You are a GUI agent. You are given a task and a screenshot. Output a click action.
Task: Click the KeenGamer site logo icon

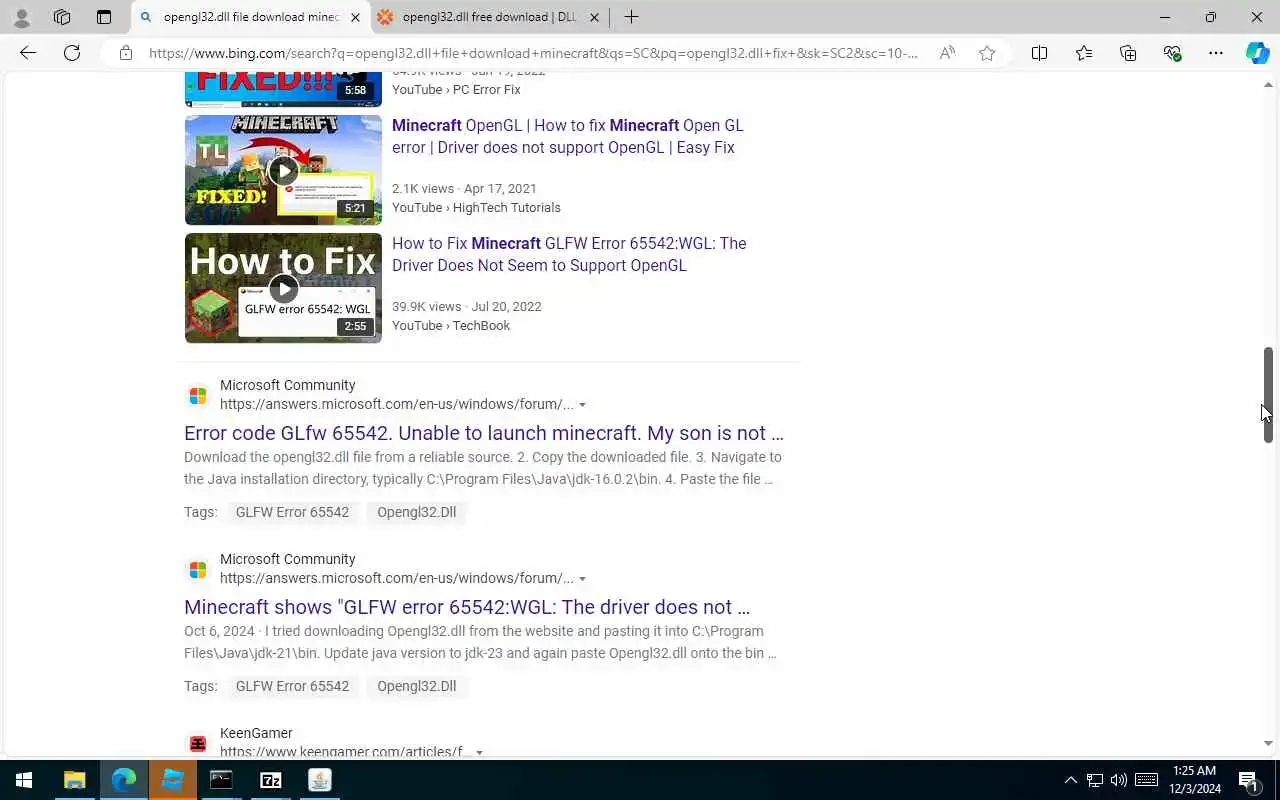[198, 743]
